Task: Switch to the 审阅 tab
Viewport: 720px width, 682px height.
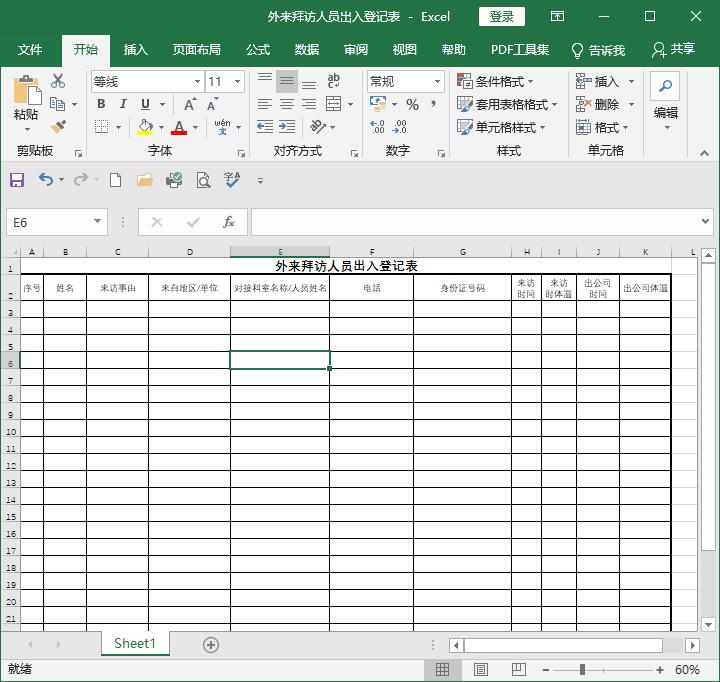Action: pos(356,50)
